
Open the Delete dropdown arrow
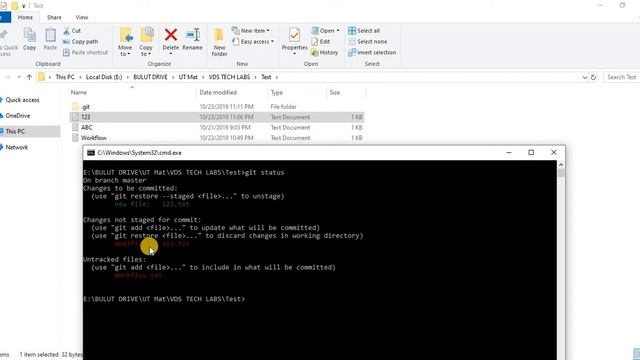171,54
